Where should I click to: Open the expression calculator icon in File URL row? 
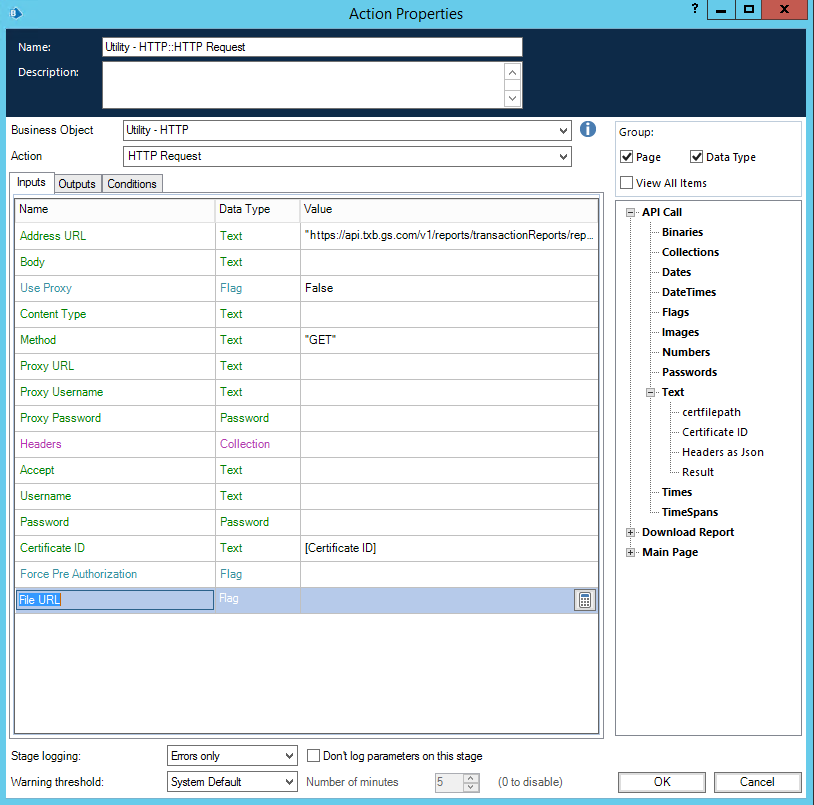[585, 600]
